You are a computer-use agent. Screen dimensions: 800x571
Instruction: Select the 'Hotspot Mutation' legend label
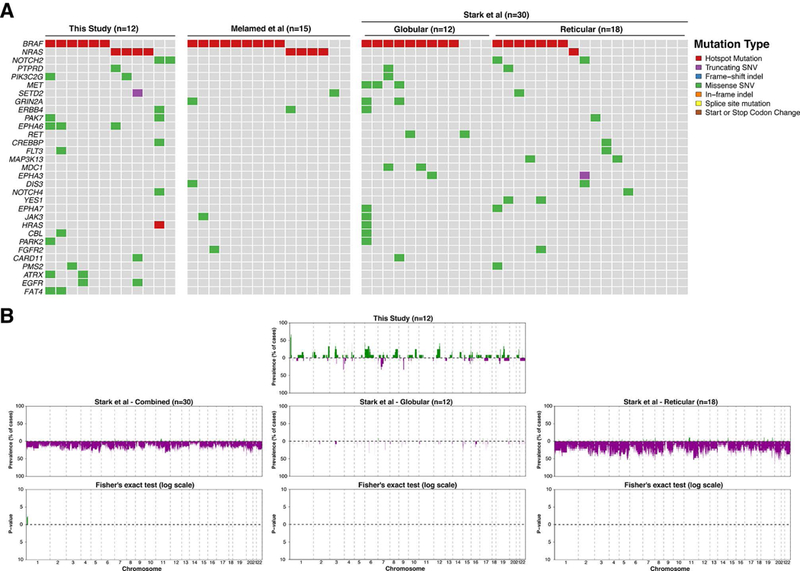pyautogui.click(x=734, y=59)
